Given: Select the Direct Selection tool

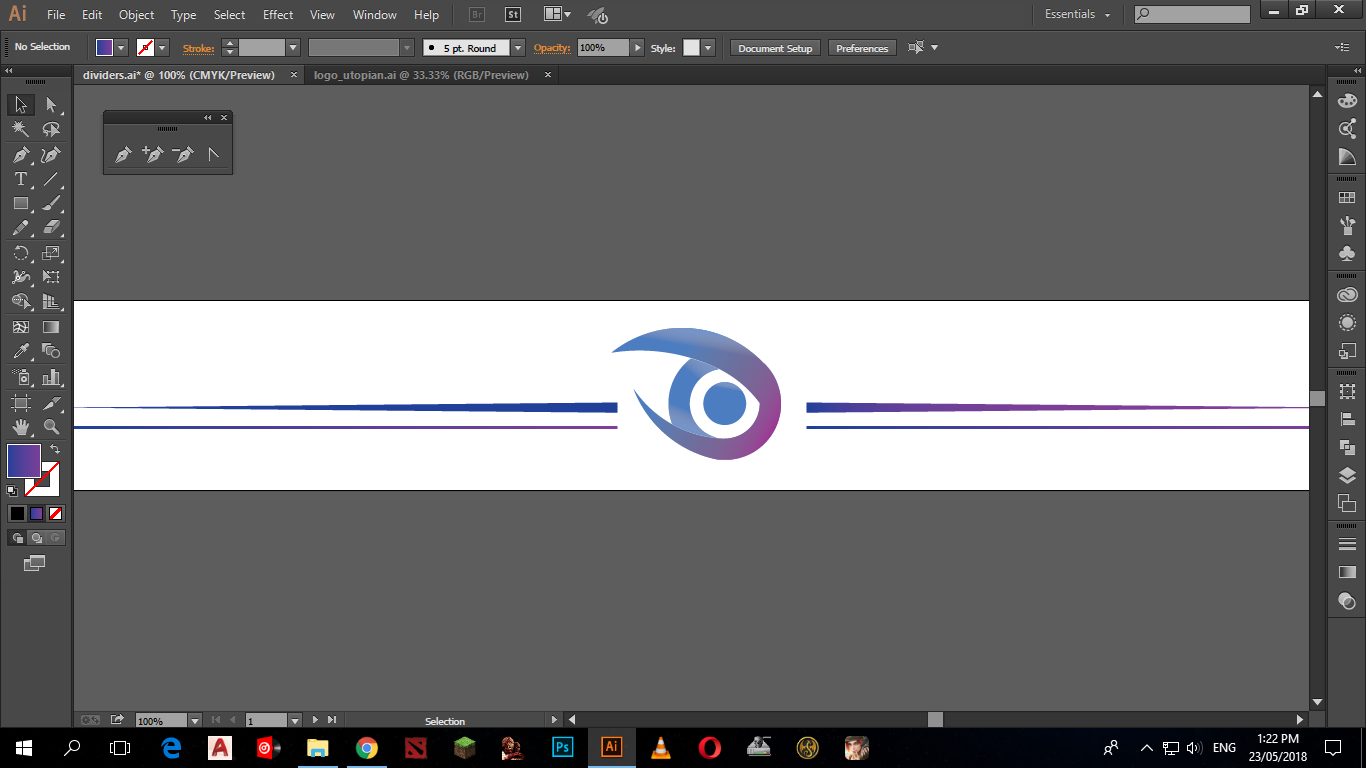Looking at the screenshot, I should pos(51,105).
